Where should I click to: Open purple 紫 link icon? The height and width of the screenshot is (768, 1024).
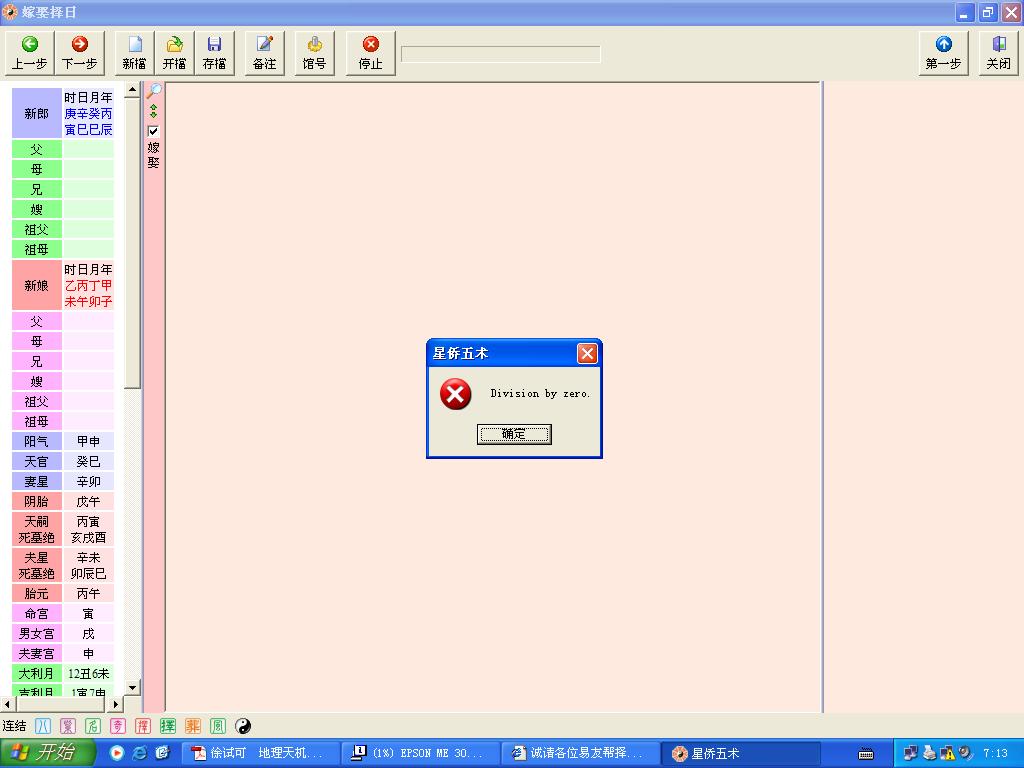pos(68,726)
